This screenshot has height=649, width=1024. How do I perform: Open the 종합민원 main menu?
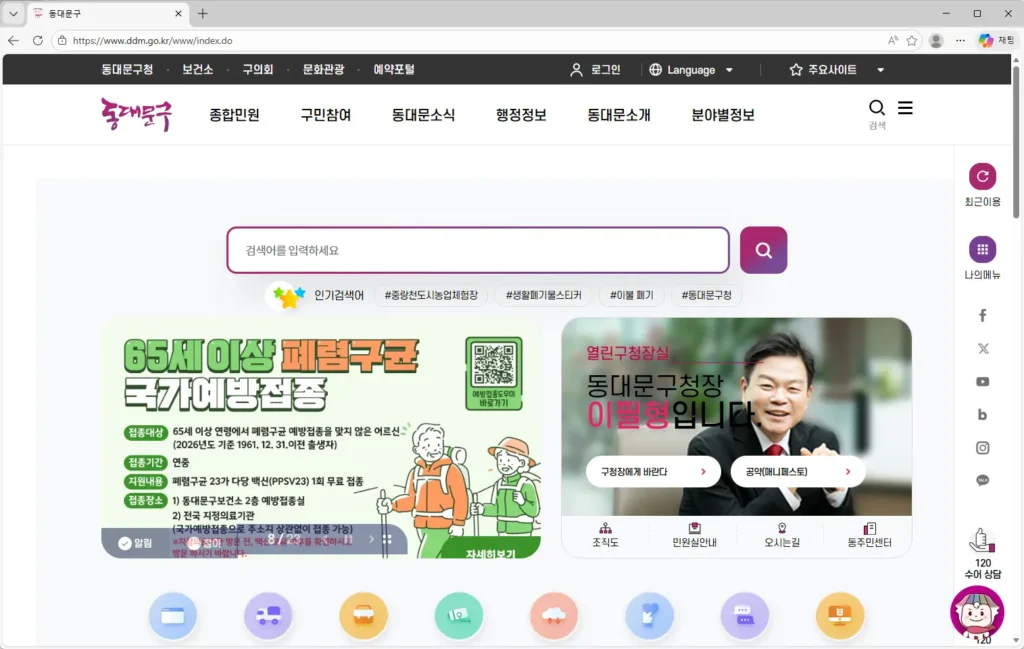(x=234, y=115)
